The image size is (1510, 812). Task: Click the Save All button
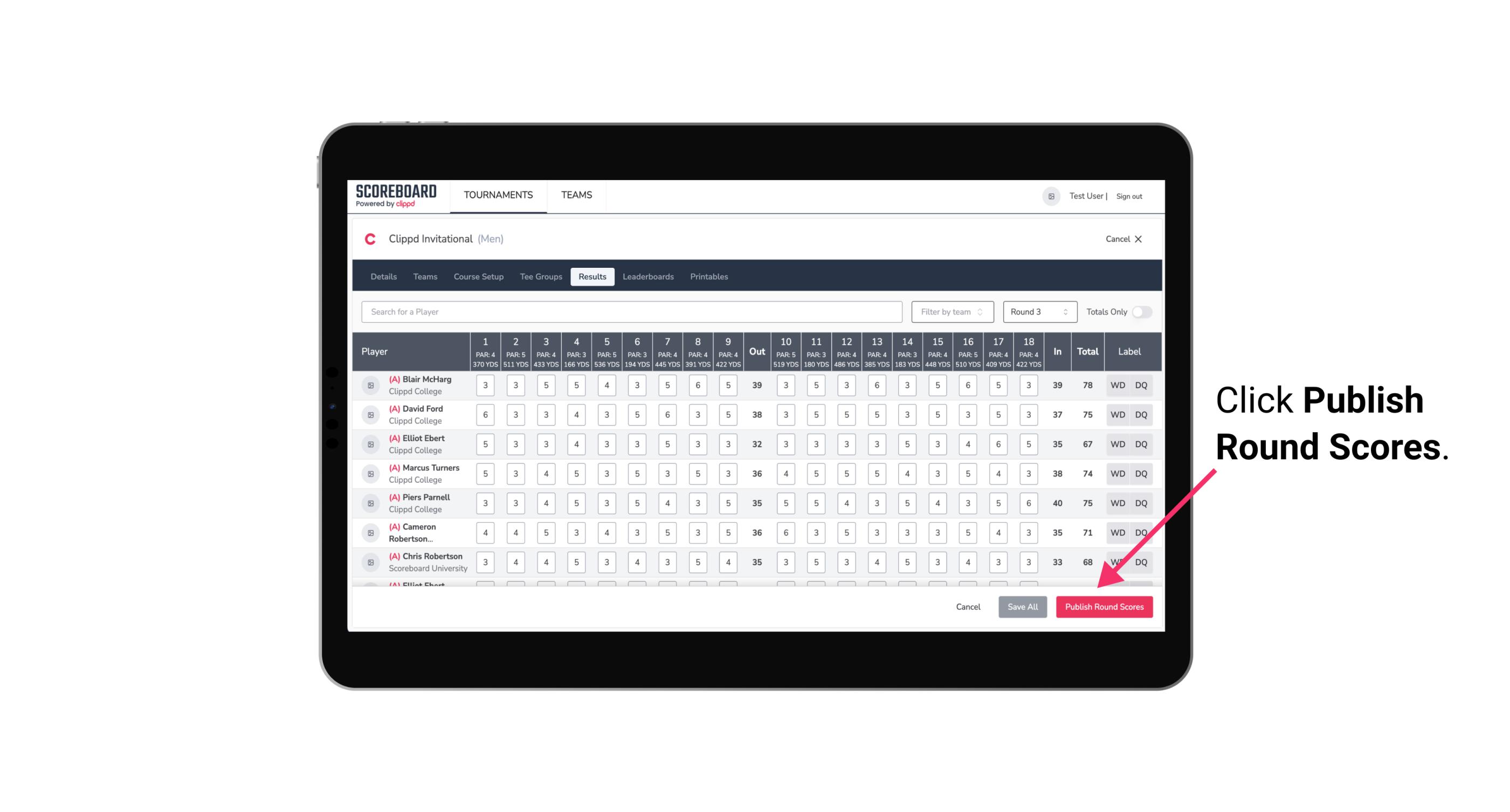1021,607
